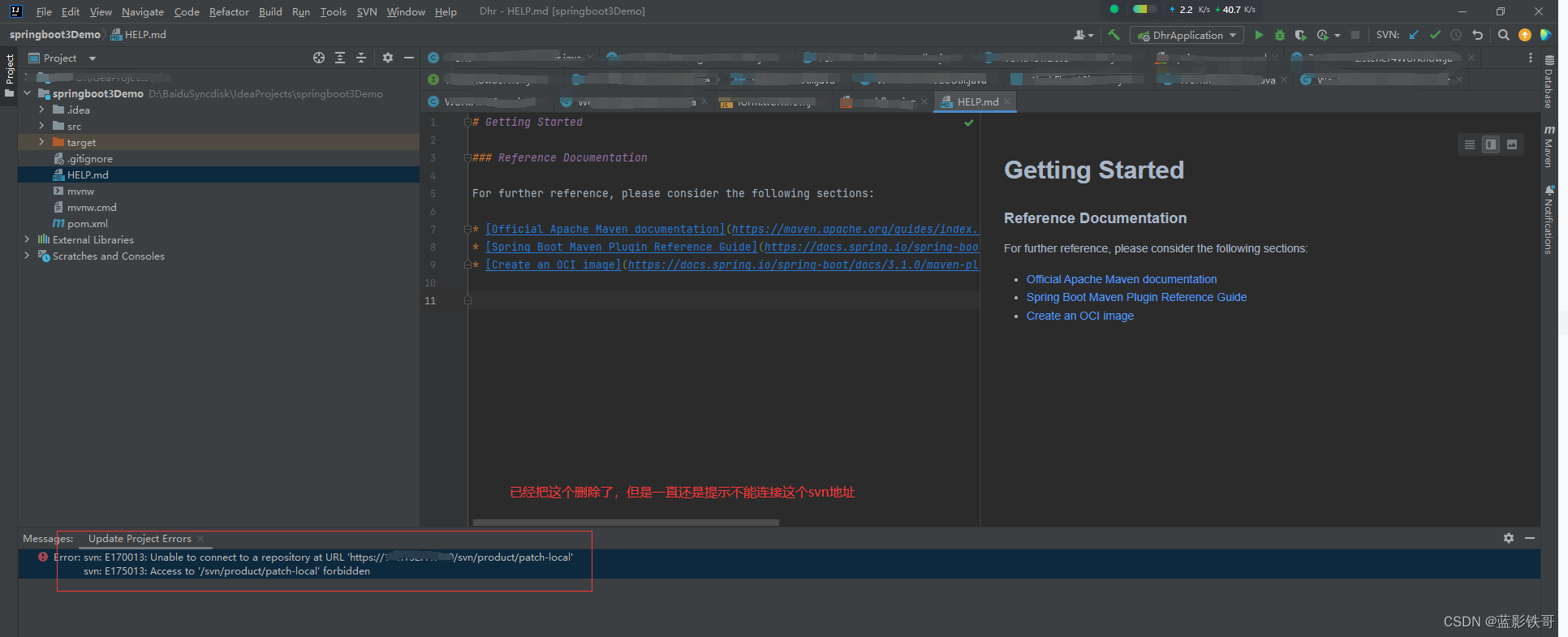This screenshot has width=1568, height=637.
Task: Expand External Libraries node
Action: 27,239
